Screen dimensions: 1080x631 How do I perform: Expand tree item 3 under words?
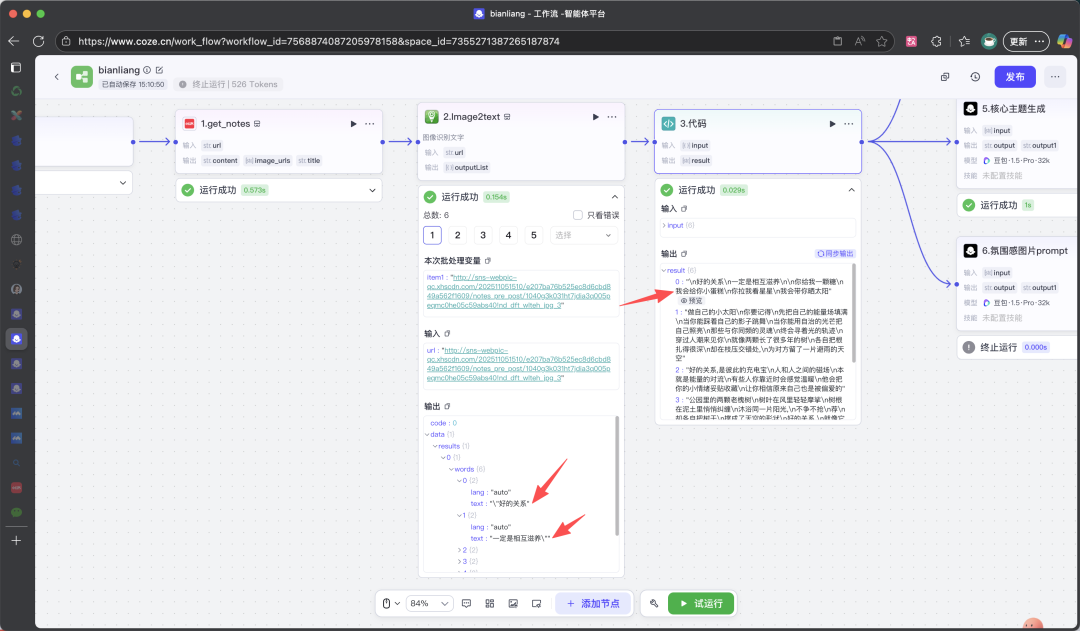[x=459, y=561]
